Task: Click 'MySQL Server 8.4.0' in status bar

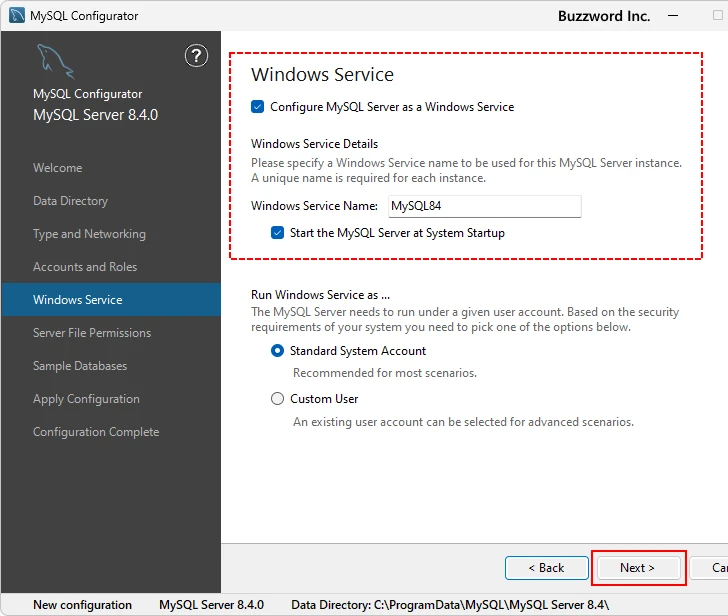Action: tap(211, 605)
